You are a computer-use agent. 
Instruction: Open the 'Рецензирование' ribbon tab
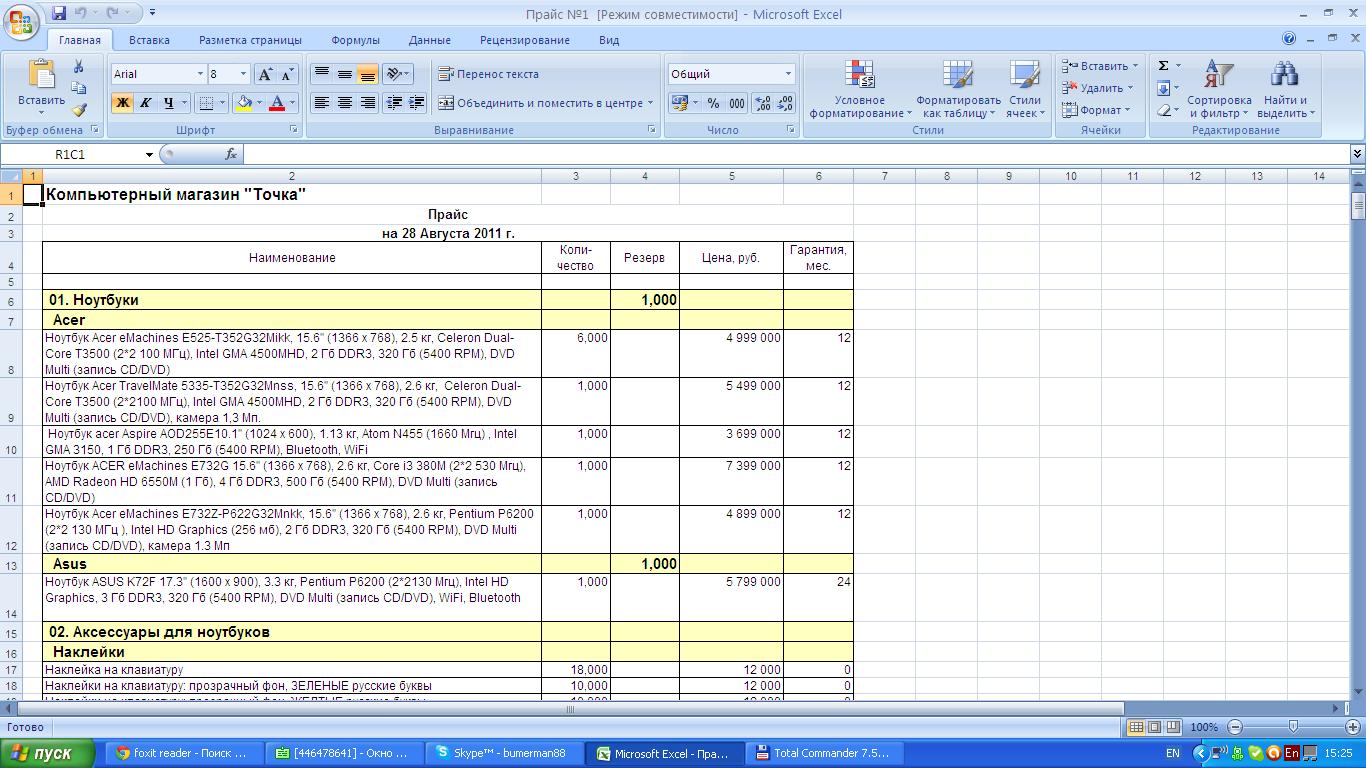coord(525,40)
